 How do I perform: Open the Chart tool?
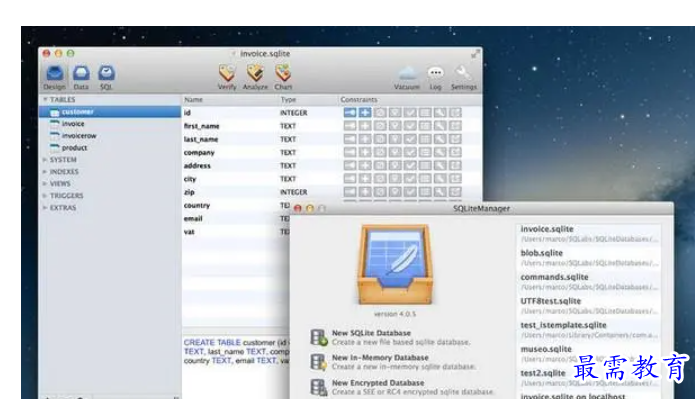click(x=283, y=77)
